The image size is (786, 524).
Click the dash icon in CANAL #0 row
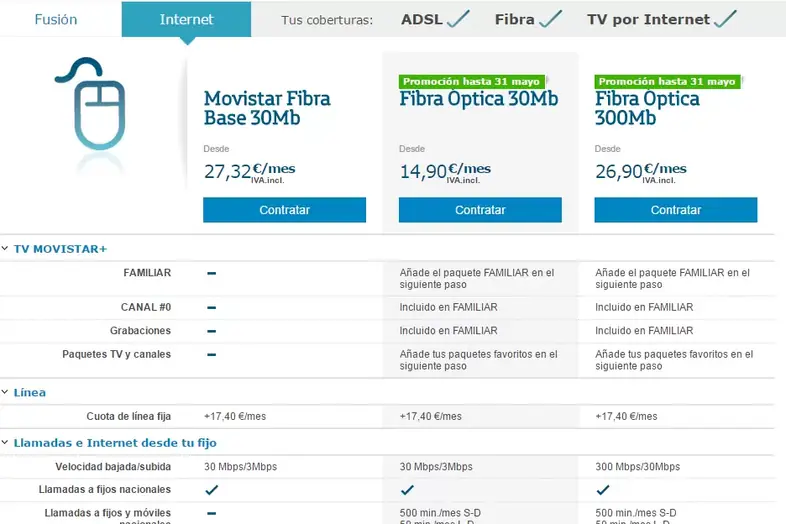point(212,307)
